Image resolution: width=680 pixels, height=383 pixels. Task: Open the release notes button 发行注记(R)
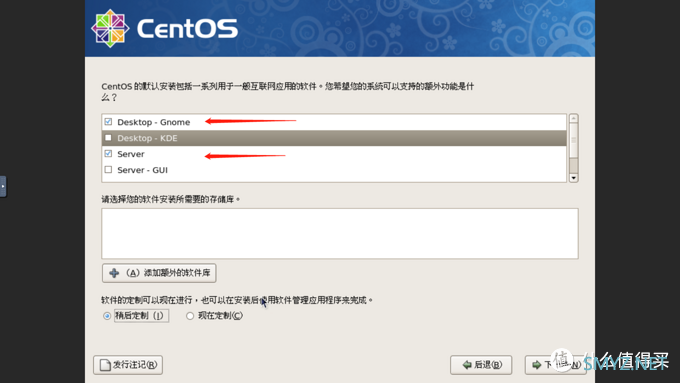pos(128,365)
